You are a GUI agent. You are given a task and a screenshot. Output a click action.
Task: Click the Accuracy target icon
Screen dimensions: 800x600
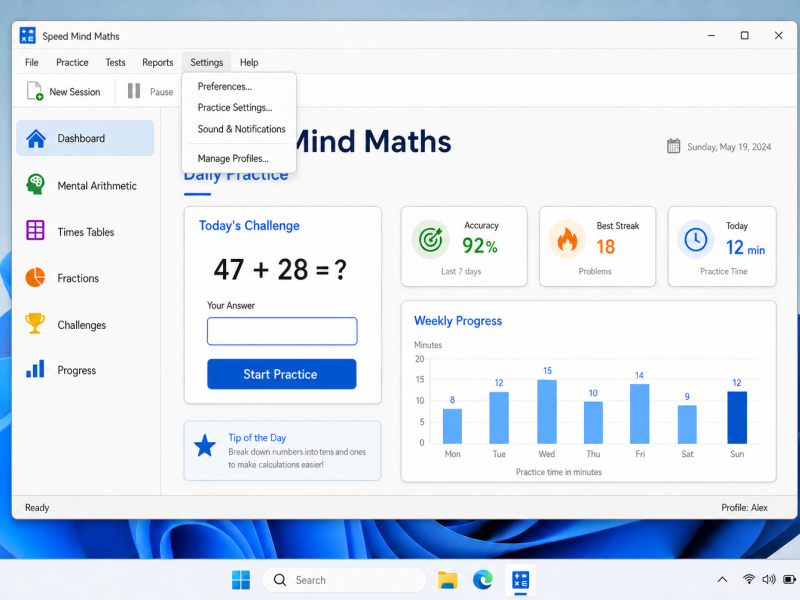tap(430, 239)
